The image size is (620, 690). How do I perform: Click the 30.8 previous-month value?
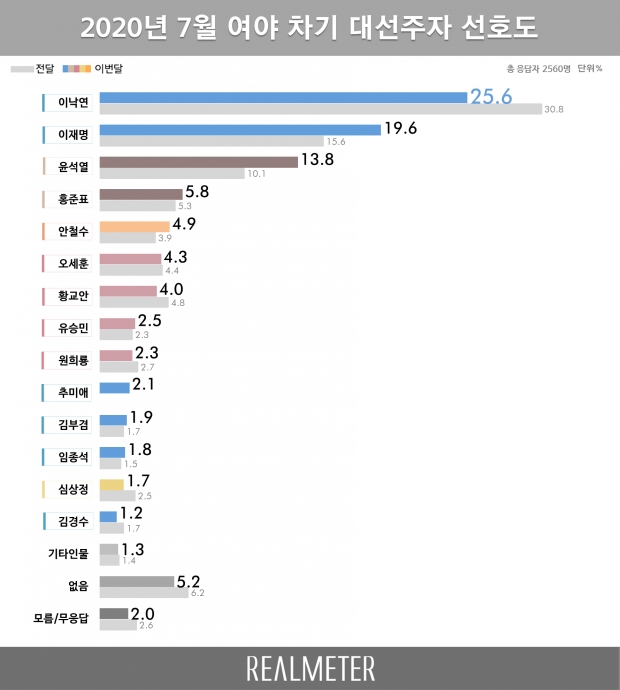(554, 109)
